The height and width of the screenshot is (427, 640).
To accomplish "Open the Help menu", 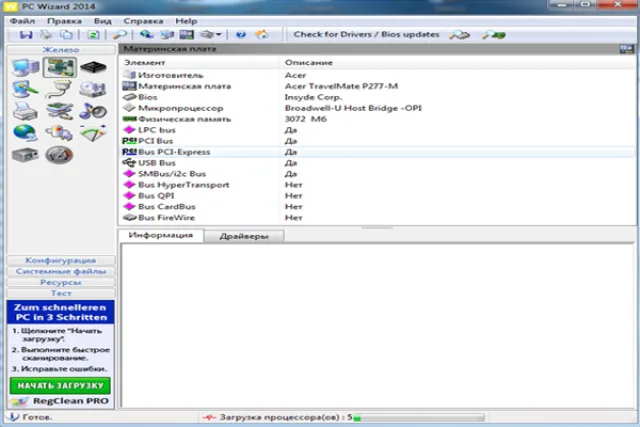I will click(186, 21).
